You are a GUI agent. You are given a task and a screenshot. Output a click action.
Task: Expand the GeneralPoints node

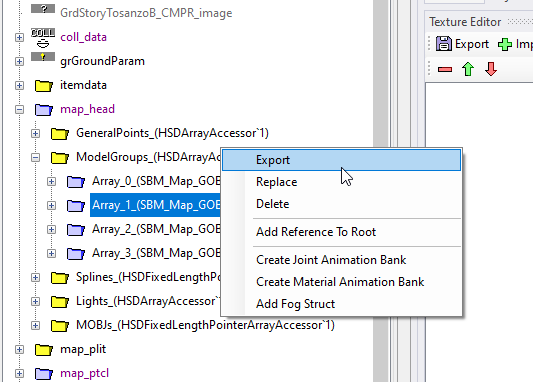(x=35, y=134)
